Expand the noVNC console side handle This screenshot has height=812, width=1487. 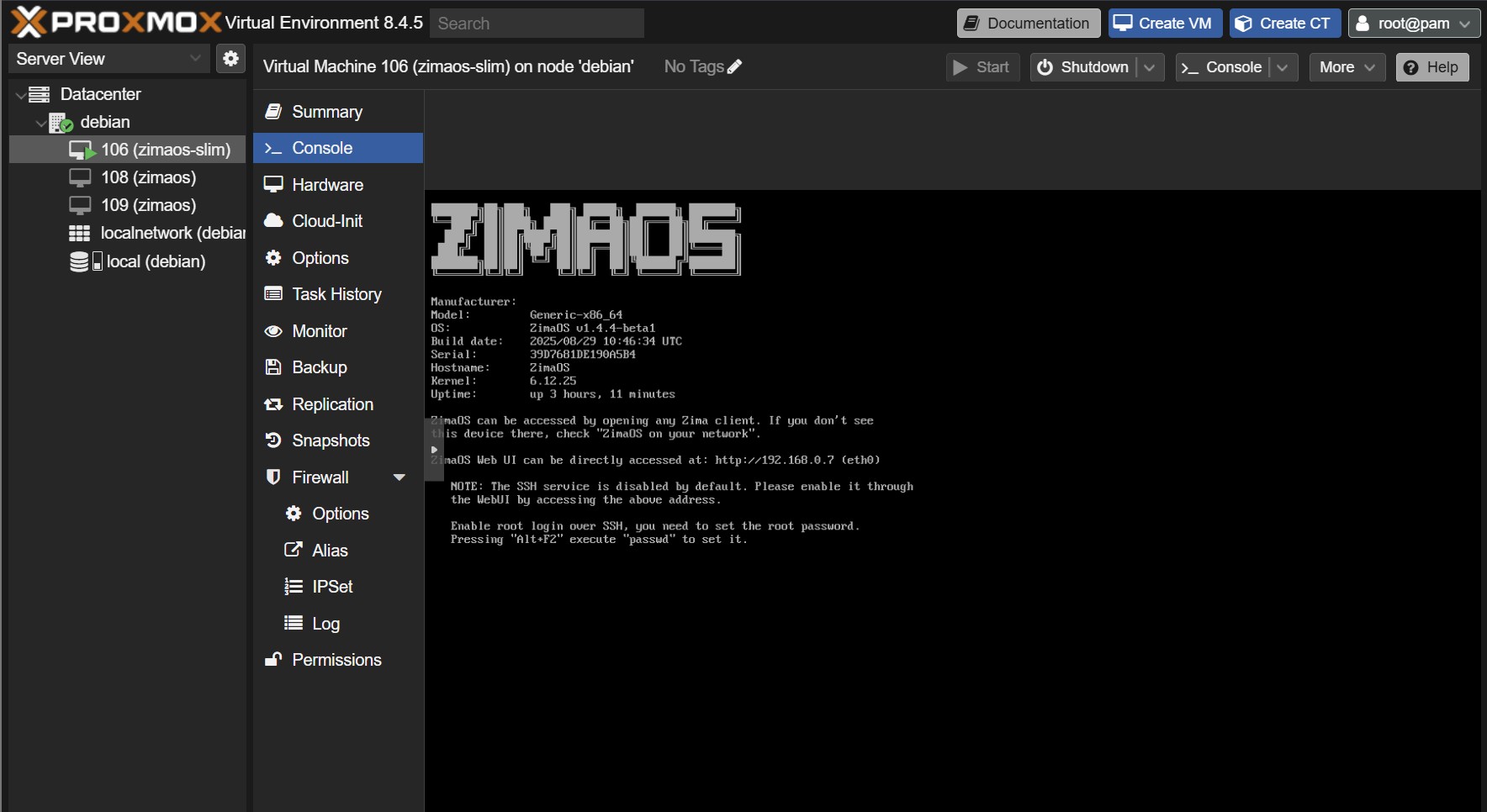point(434,450)
